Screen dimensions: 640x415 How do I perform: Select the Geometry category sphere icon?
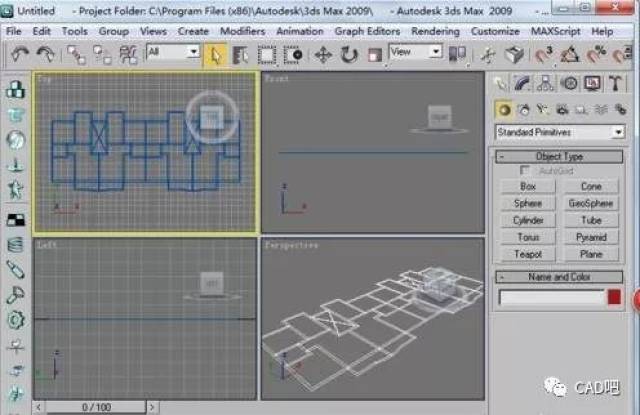tap(504, 110)
